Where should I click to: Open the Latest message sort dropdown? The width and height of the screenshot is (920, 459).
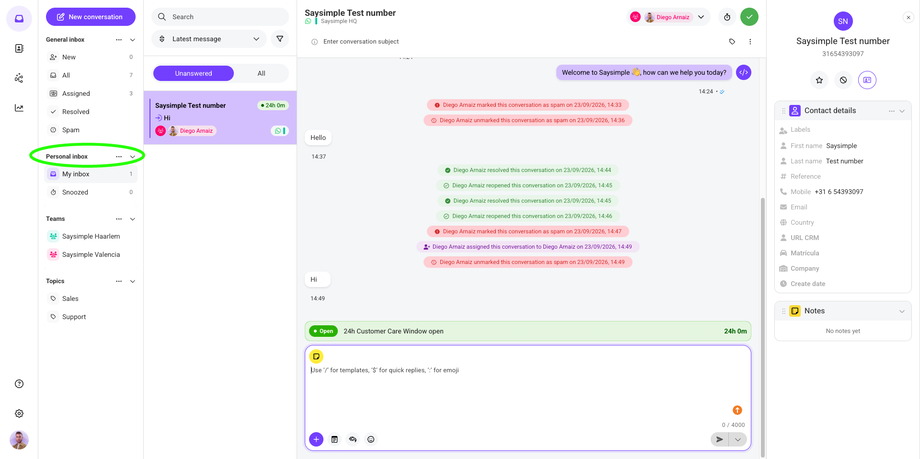(x=209, y=39)
